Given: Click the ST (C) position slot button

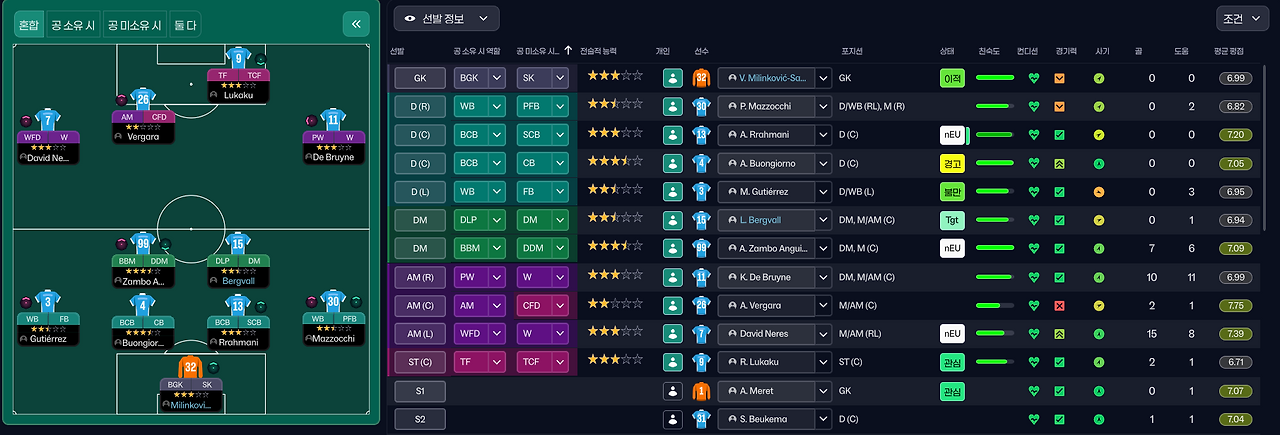Looking at the screenshot, I should 419,361.
